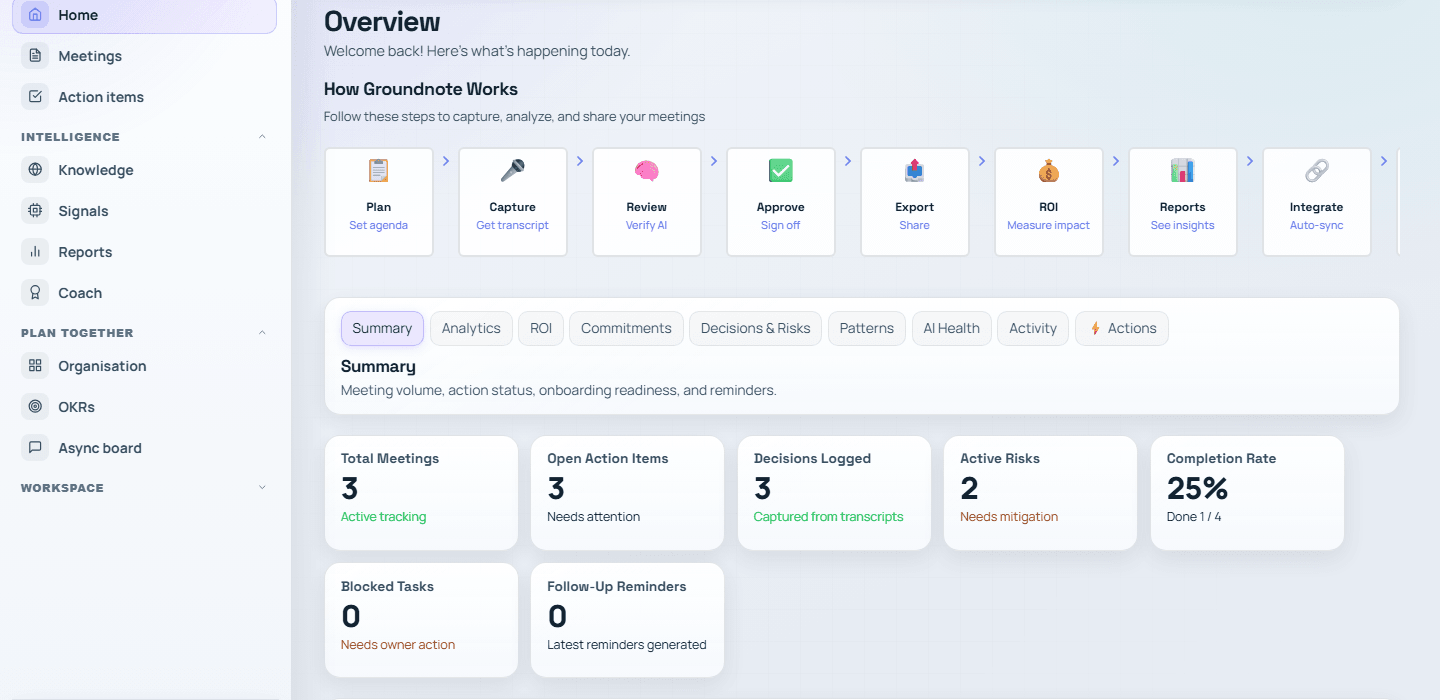Click the Export outbox icon

pos(914,171)
